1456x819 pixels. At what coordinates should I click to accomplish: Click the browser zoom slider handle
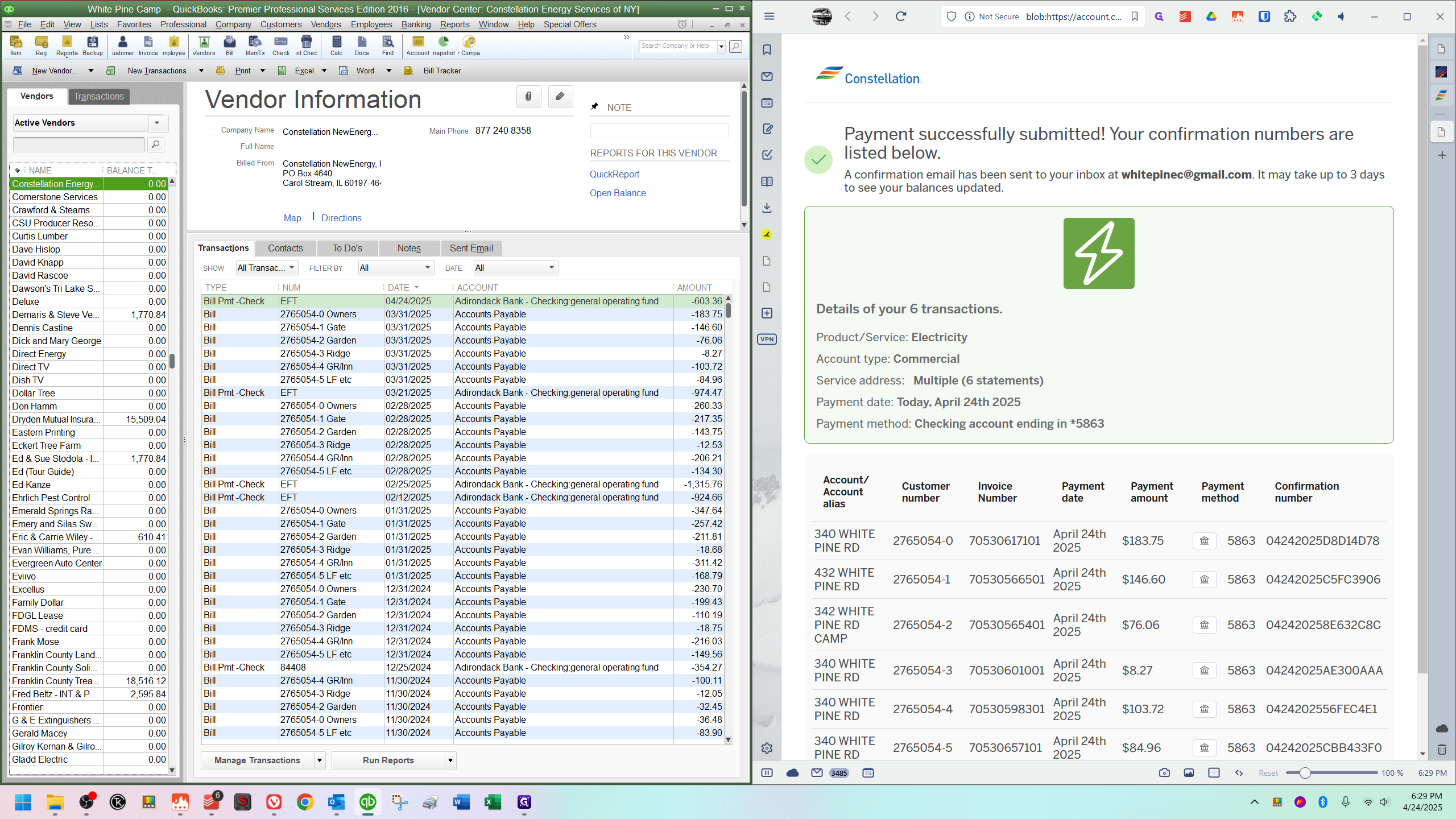coord(1305,773)
